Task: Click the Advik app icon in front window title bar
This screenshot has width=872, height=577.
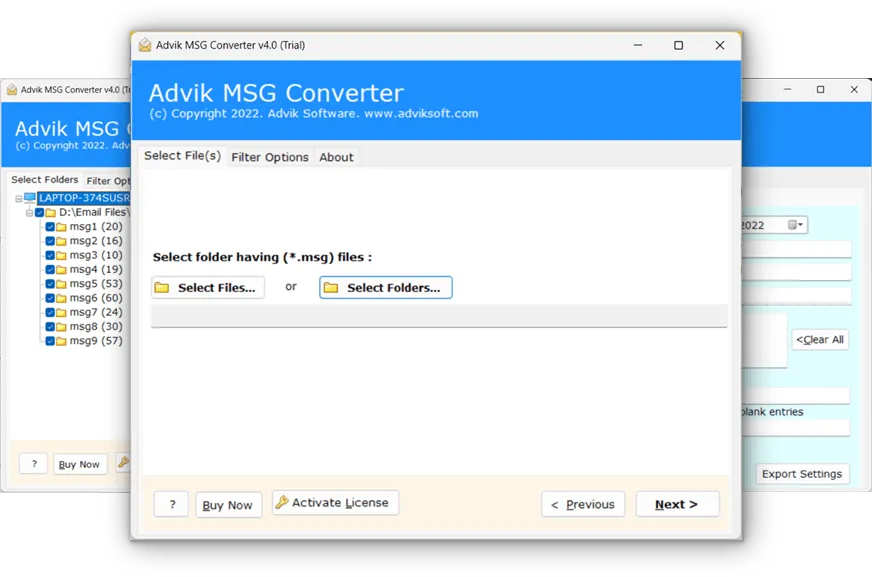Action: point(145,45)
